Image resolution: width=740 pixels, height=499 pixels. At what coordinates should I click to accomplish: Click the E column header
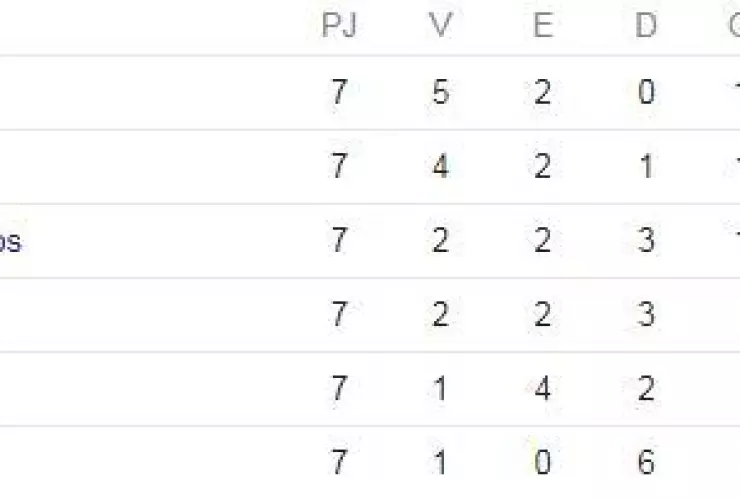543,26
